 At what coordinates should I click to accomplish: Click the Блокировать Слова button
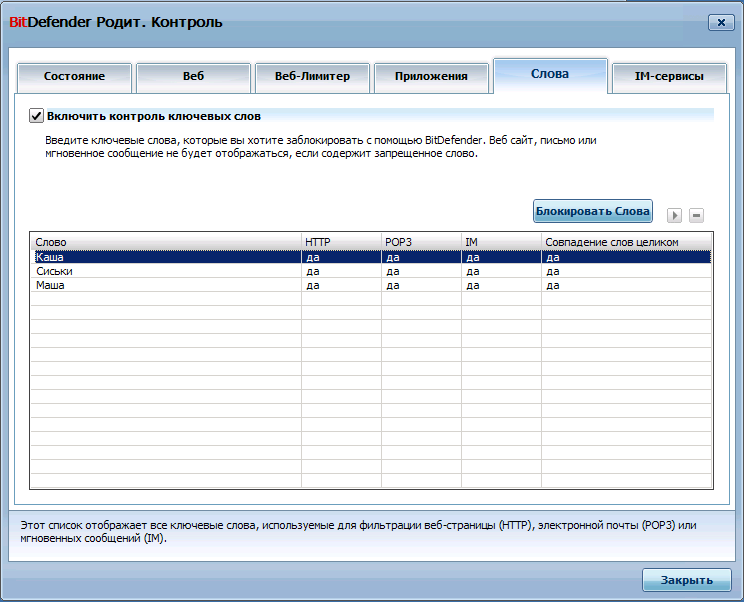coord(593,211)
